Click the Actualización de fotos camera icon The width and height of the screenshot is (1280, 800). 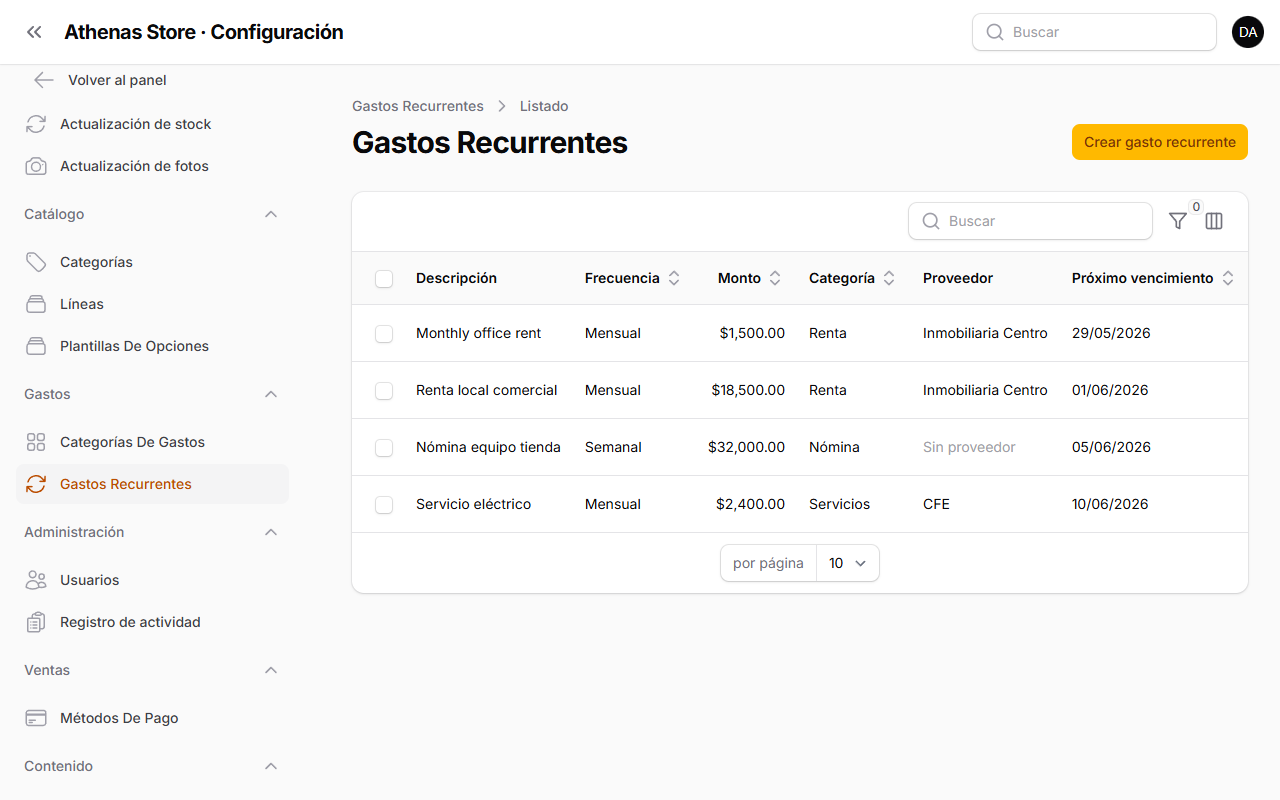pyautogui.click(x=36, y=166)
